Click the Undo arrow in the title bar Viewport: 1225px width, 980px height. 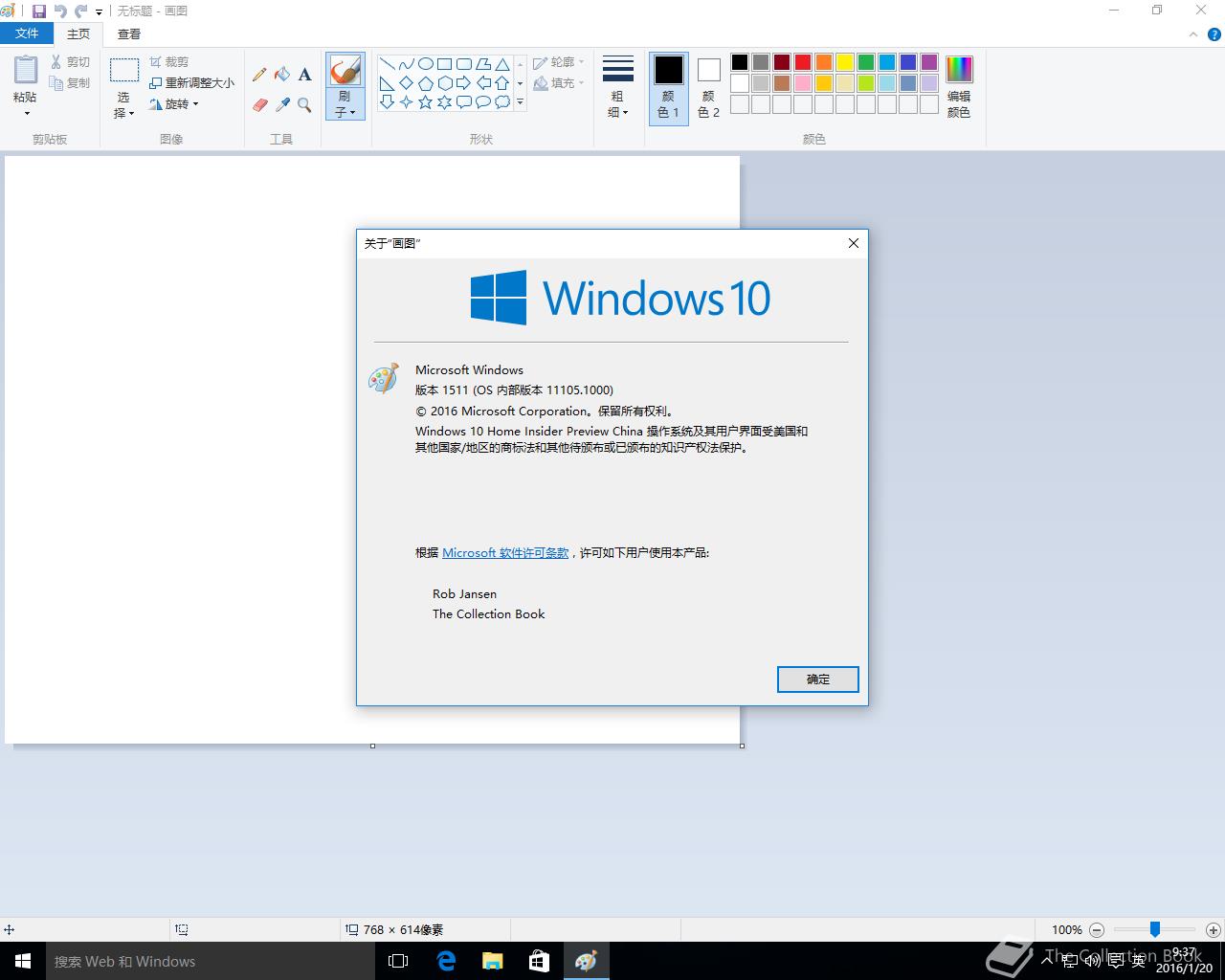point(60,11)
